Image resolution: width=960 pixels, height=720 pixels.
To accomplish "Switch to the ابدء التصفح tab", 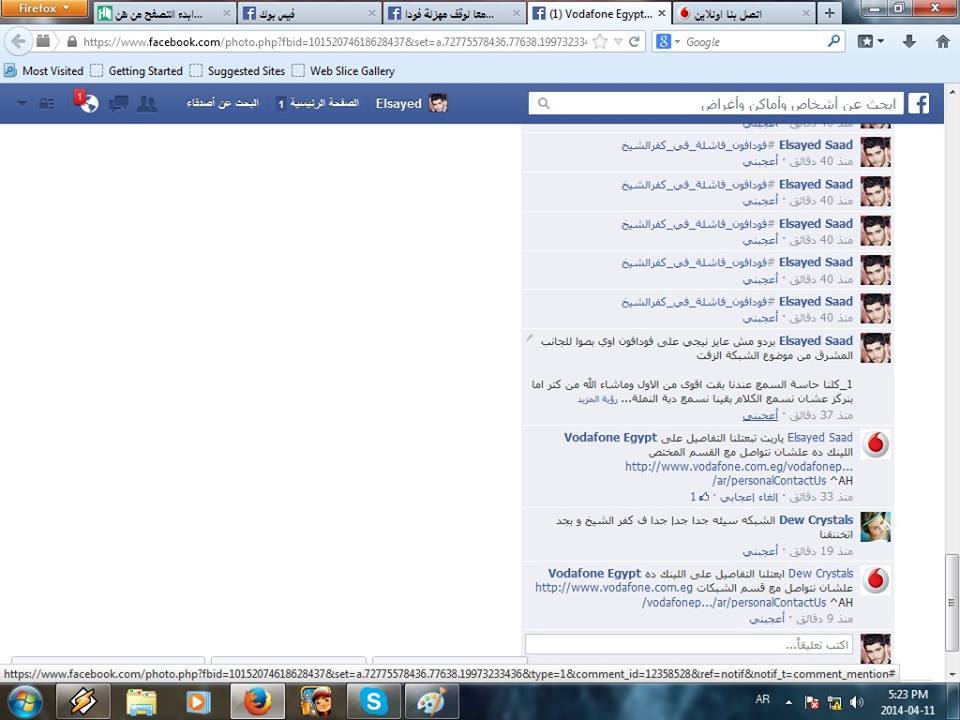I will pyautogui.click(x=165, y=13).
